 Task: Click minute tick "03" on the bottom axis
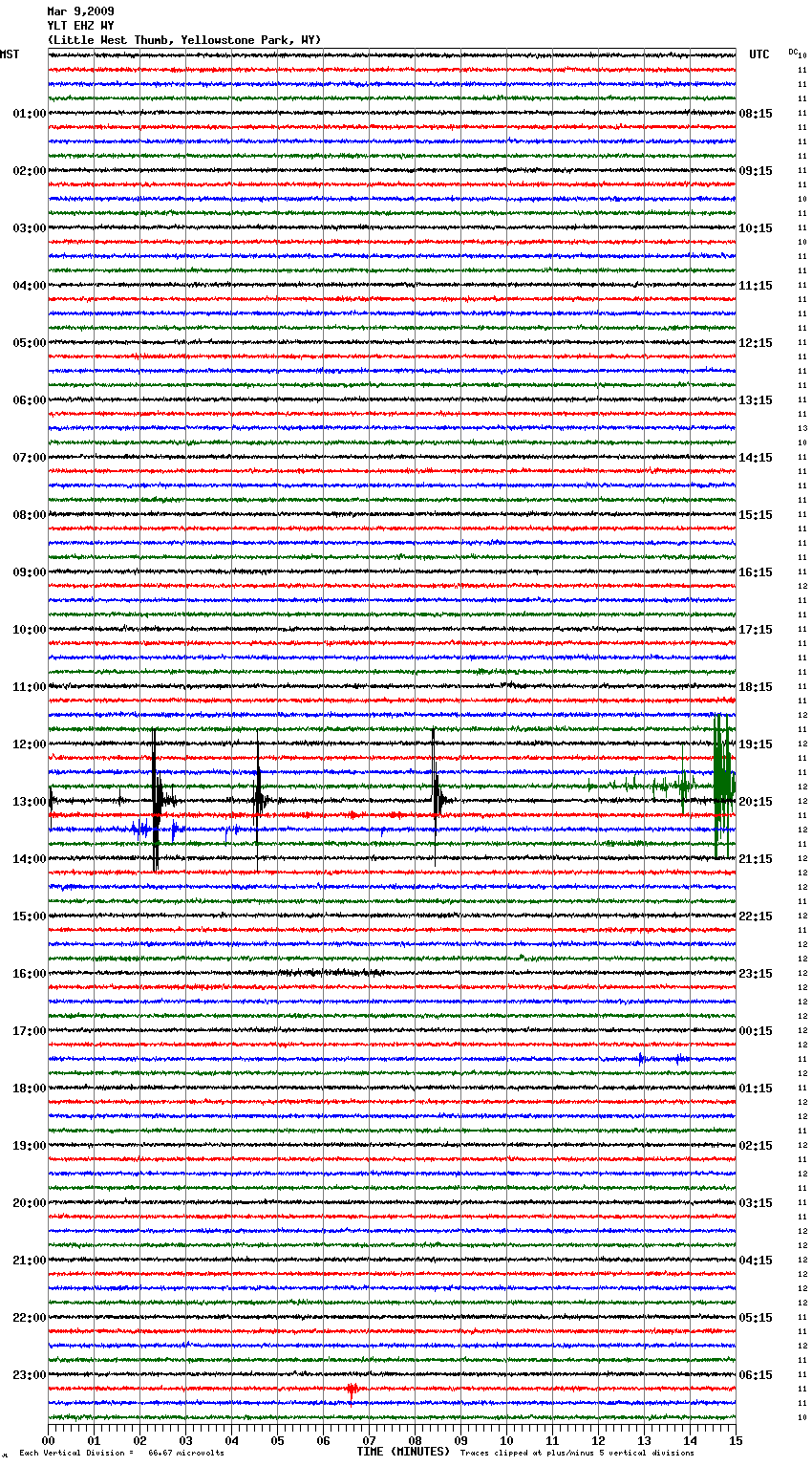coord(185,1440)
